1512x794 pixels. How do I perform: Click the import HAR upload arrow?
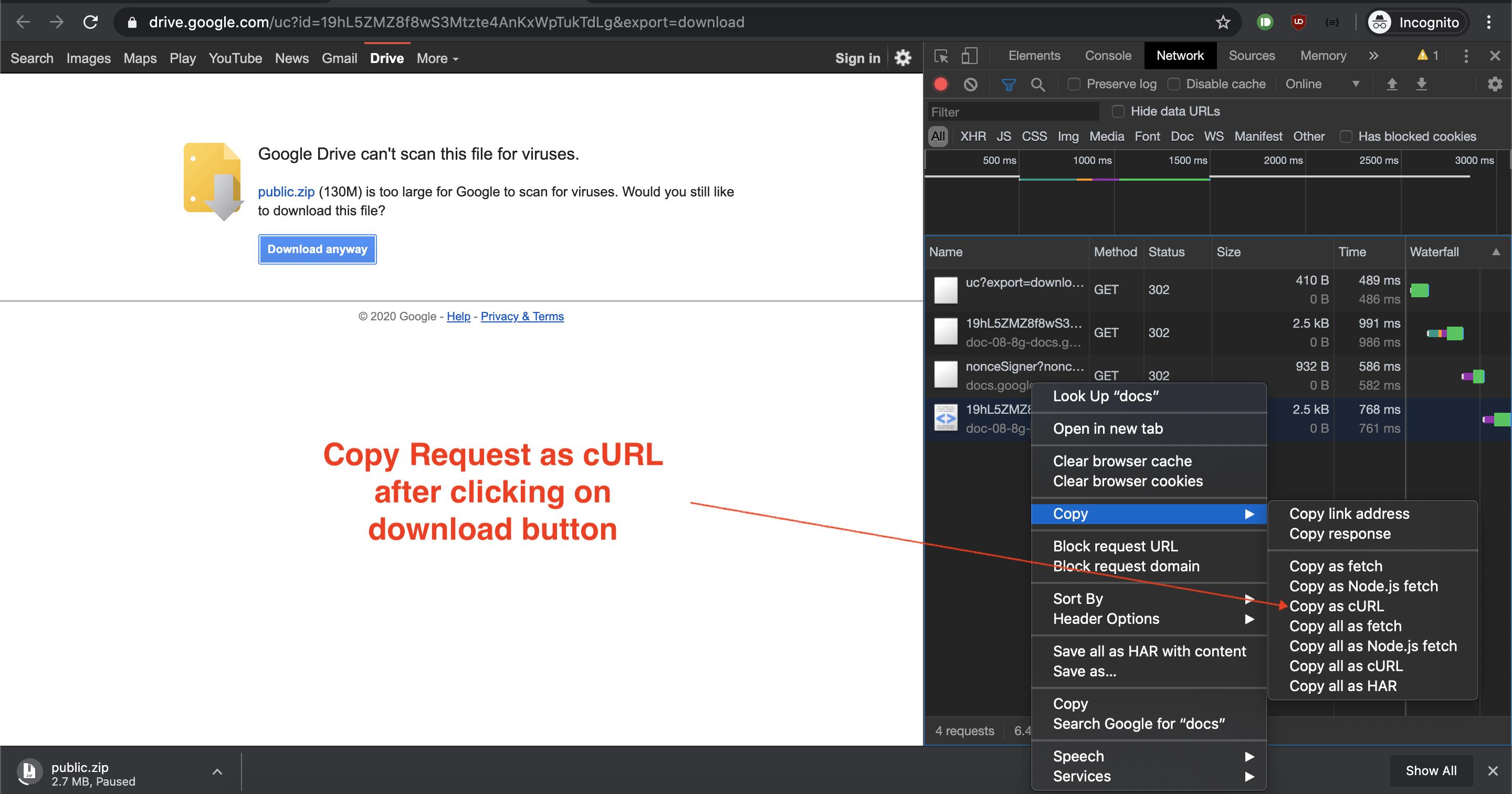(1392, 84)
